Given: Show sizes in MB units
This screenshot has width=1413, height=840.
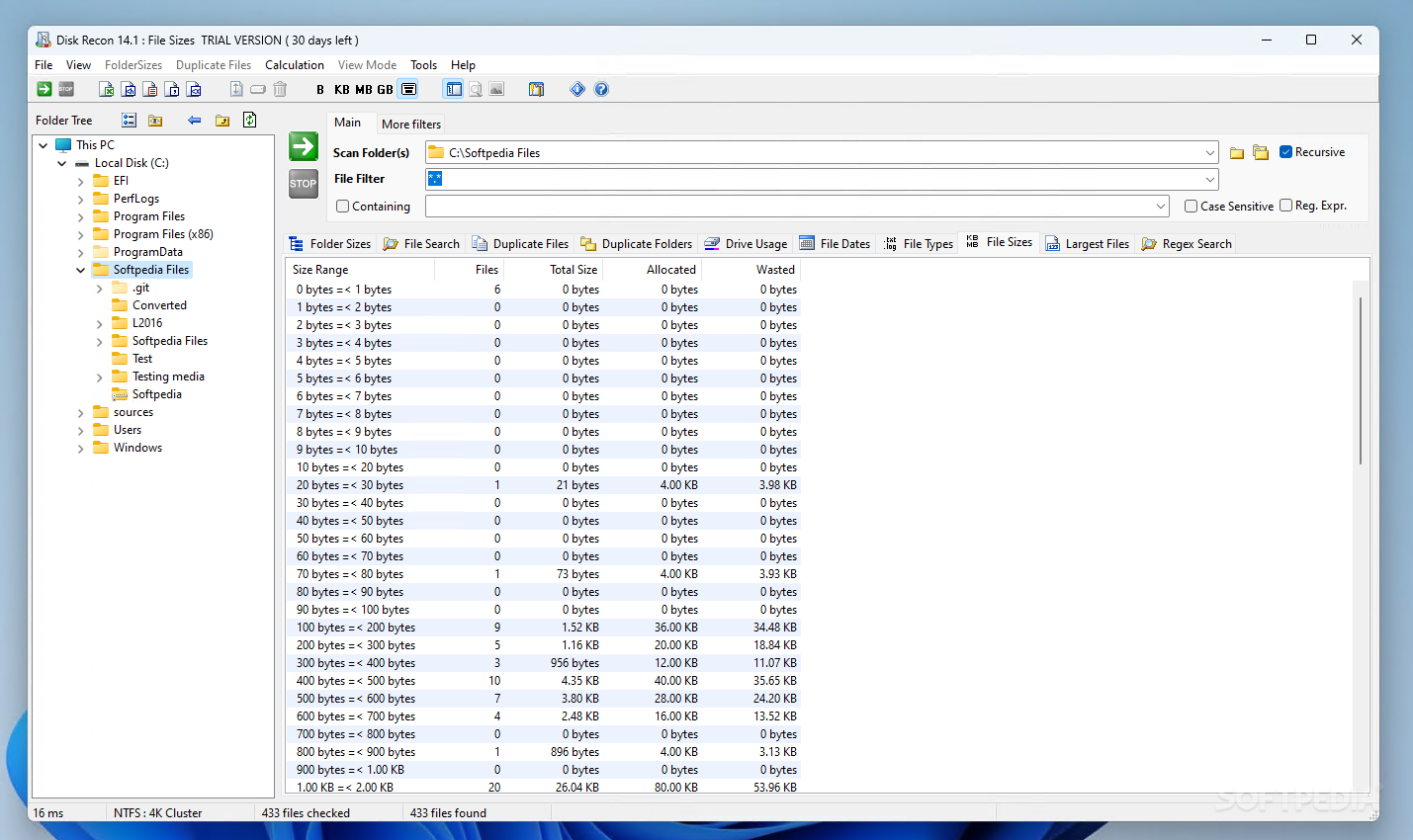Looking at the screenshot, I should pos(364,89).
